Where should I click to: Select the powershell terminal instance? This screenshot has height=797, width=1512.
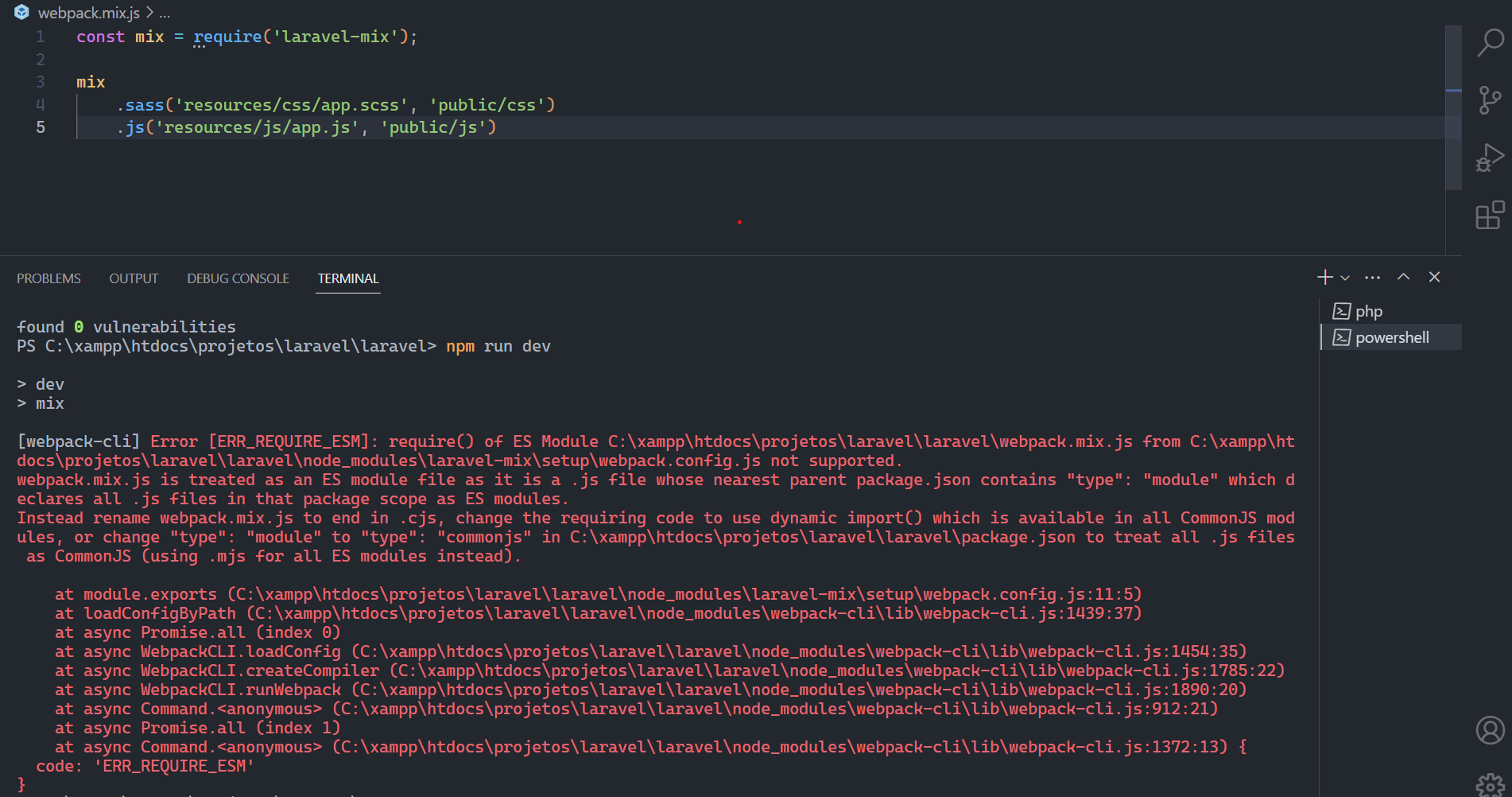(1391, 337)
